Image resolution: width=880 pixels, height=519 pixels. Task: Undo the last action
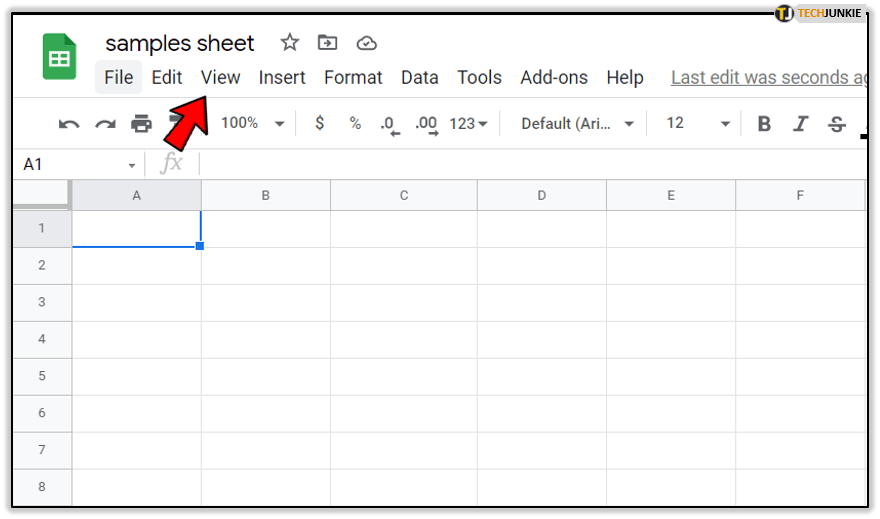tap(69, 124)
